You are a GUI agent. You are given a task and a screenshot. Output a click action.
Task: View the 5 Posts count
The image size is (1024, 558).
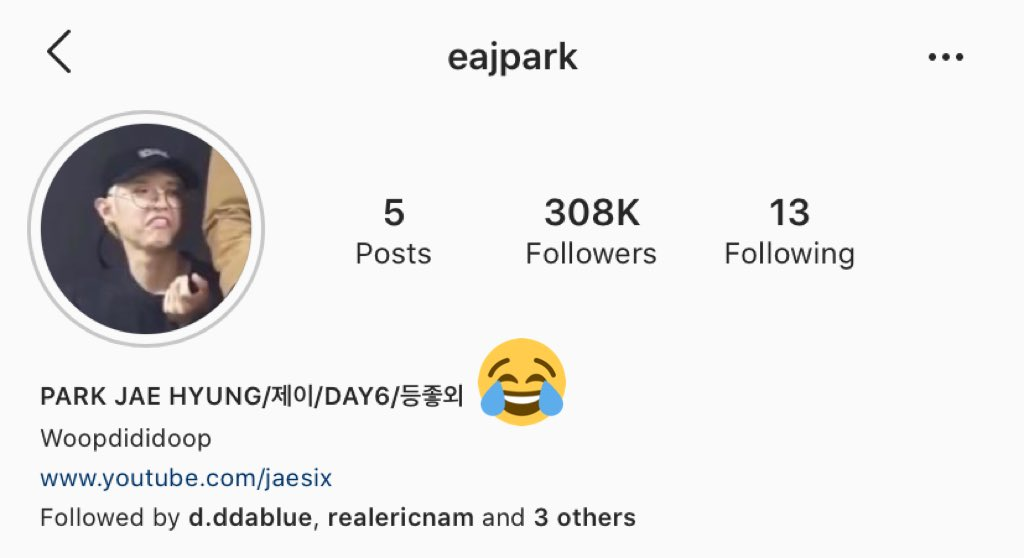pyautogui.click(x=394, y=231)
